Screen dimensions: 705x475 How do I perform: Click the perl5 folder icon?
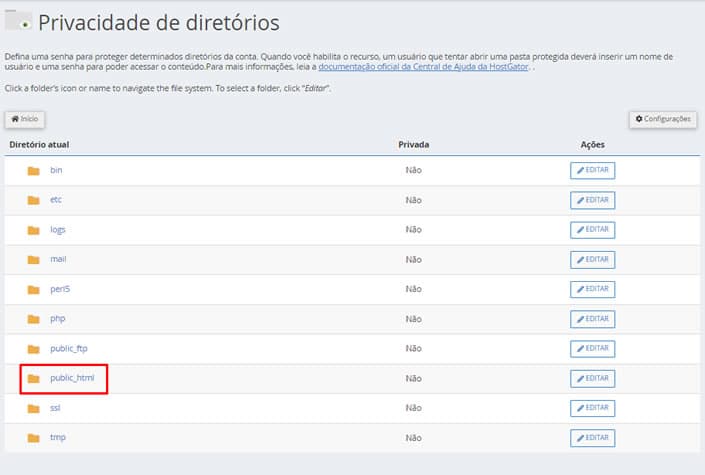pos(33,290)
